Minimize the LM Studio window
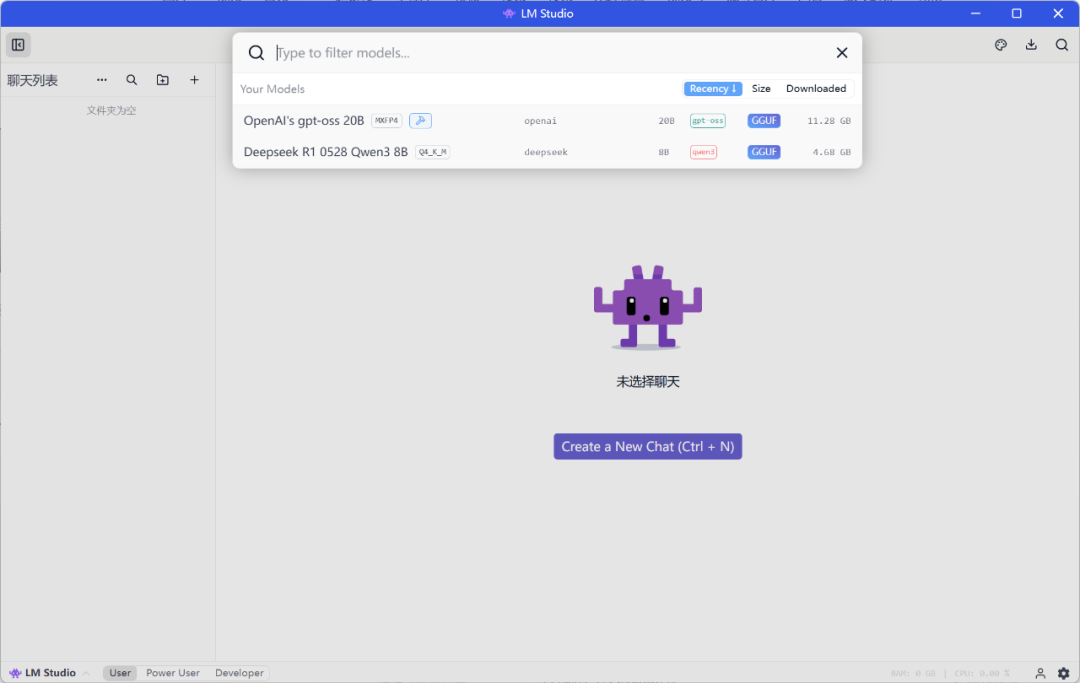Image resolution: width=1080 pixels, height=683 pixels. (x=975, y=13)
